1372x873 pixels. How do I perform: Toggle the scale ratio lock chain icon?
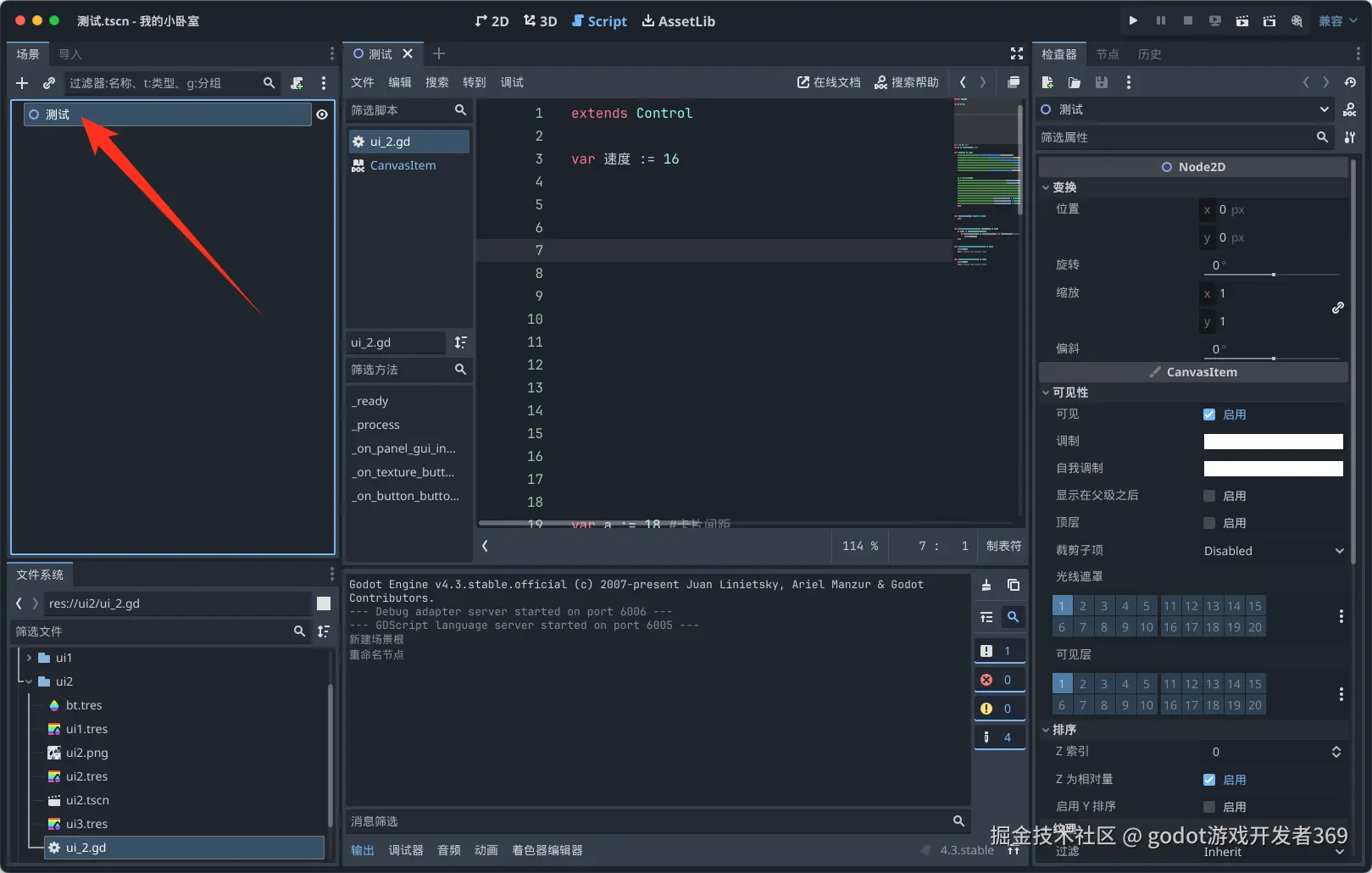click(1337, 308)
